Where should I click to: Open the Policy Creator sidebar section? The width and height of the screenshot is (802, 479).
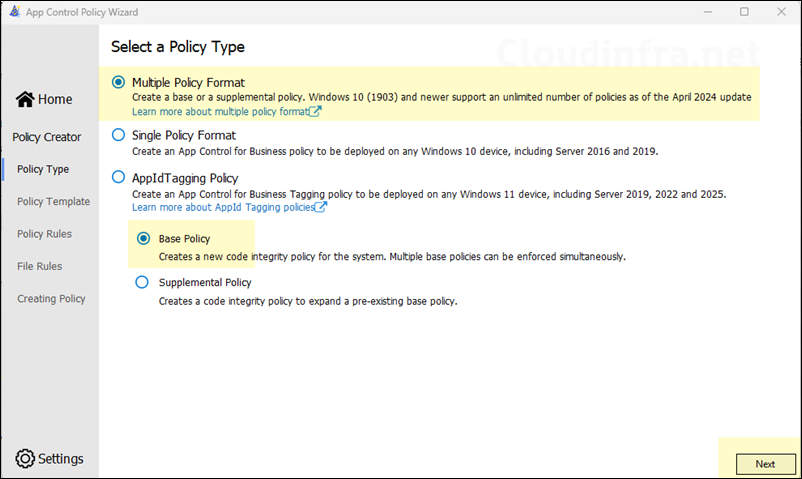coord(47,137)
